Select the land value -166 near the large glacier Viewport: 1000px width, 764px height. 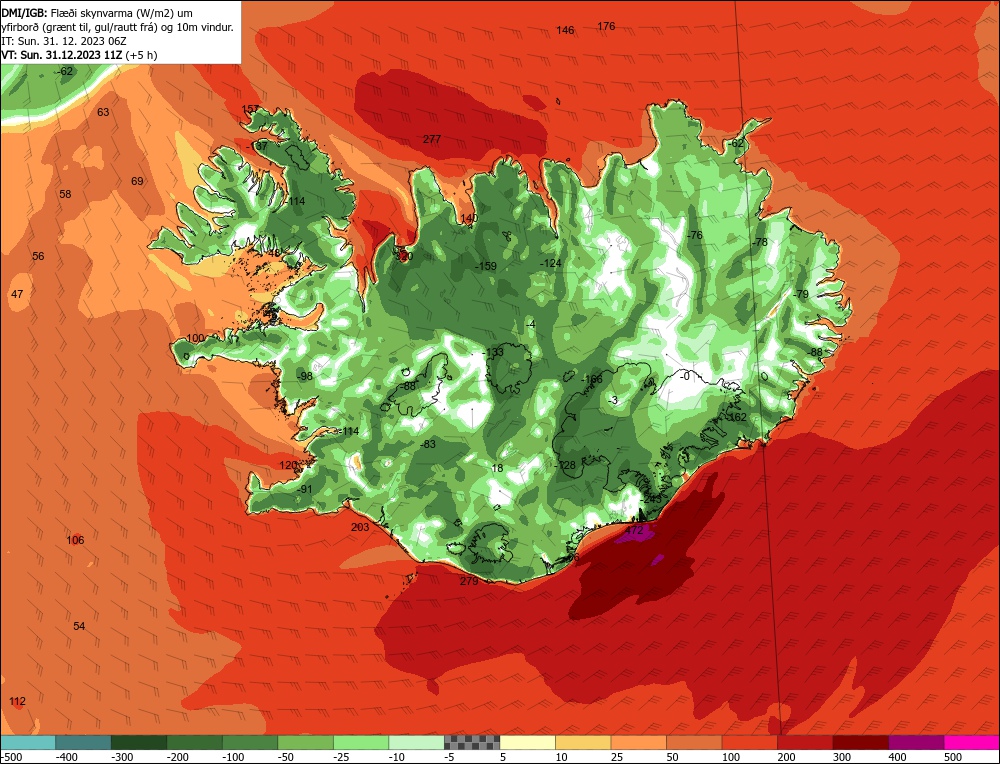pos(591,379)
